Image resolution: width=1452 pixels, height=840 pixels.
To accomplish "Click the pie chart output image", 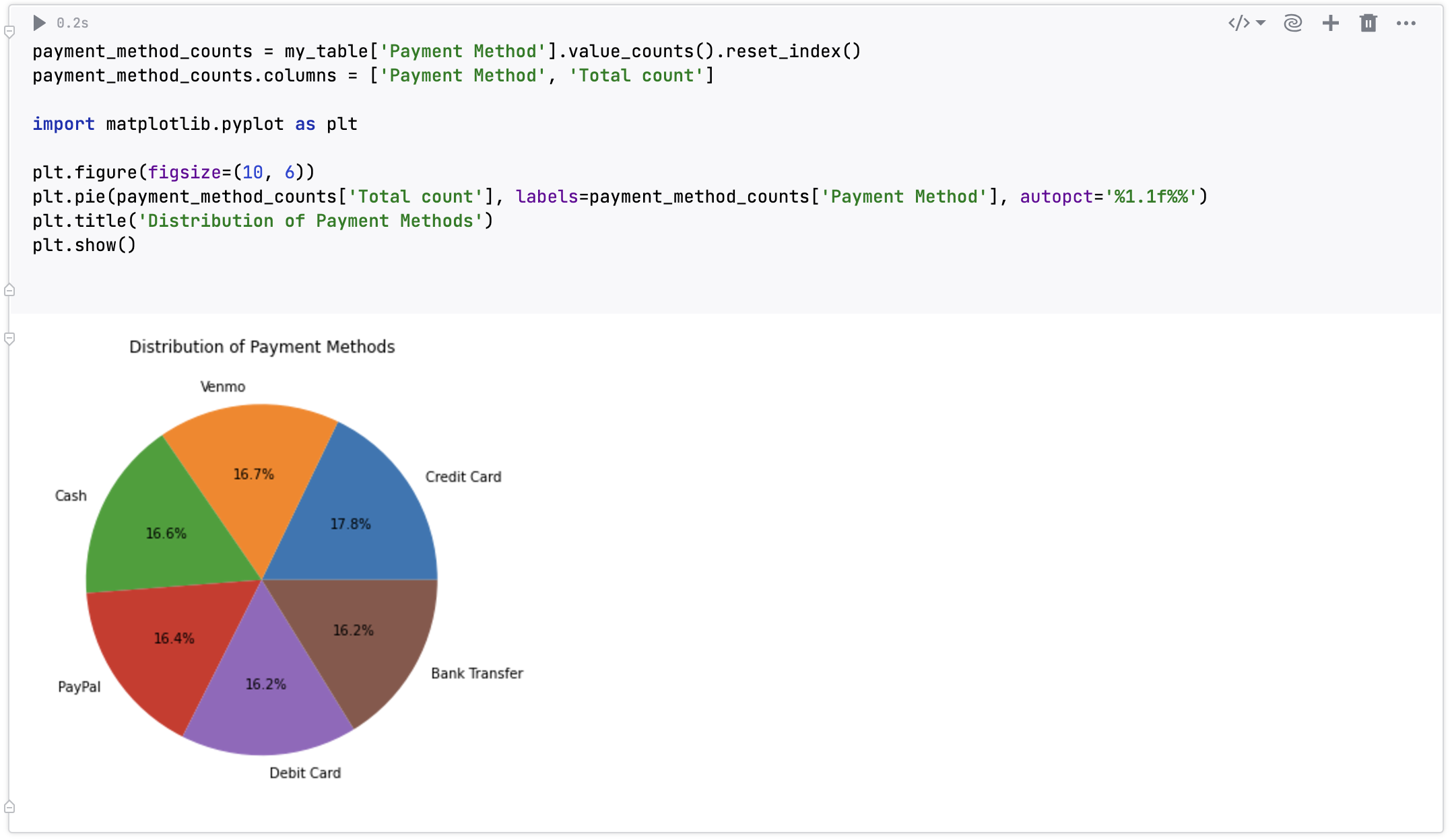I will (261, 579).
